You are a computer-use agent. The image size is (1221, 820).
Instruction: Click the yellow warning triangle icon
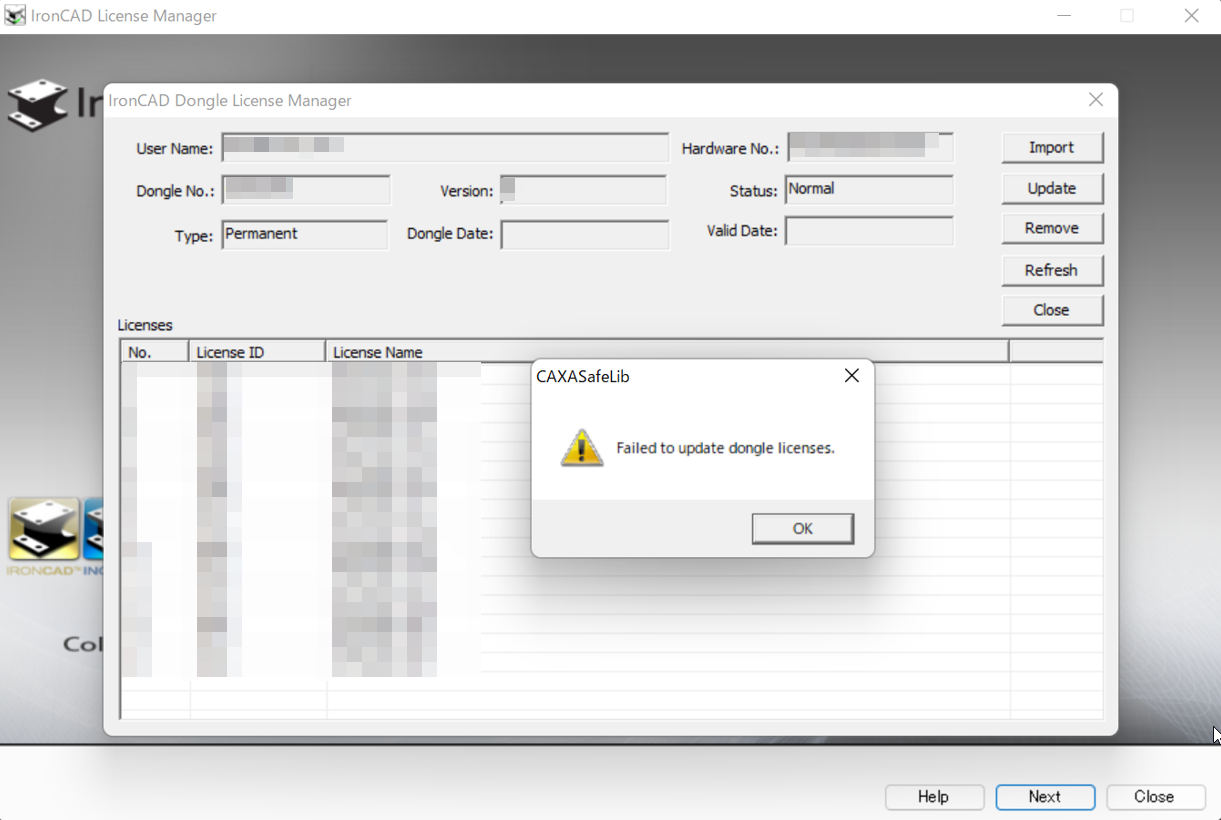582,448
